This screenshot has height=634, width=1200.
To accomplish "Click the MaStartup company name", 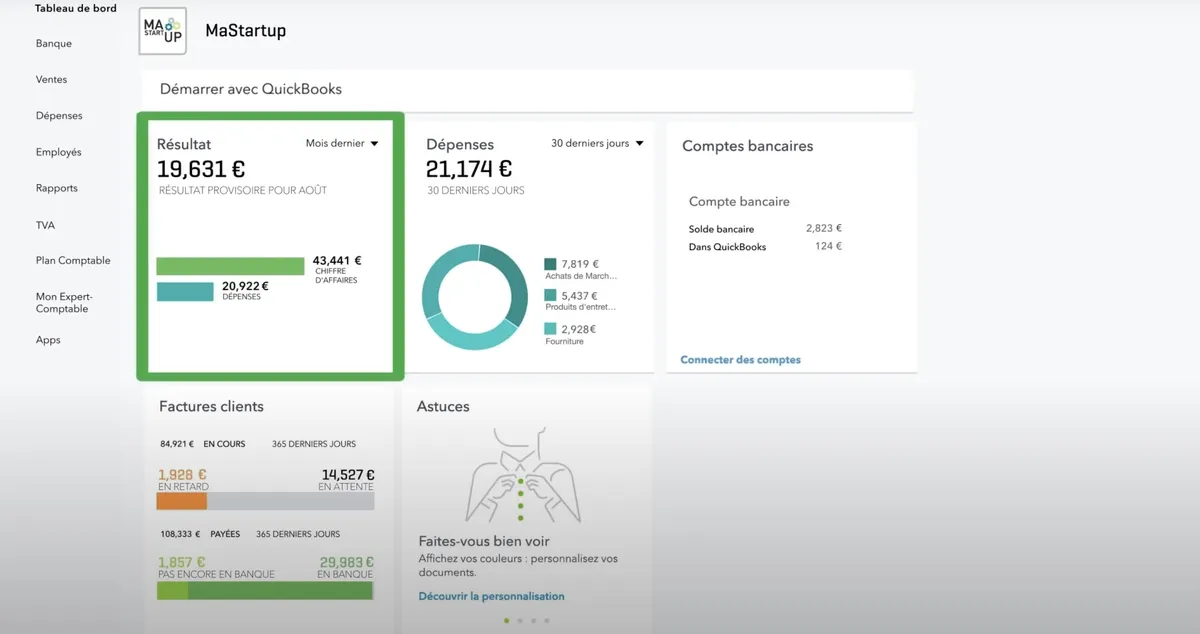I will 245,31.
